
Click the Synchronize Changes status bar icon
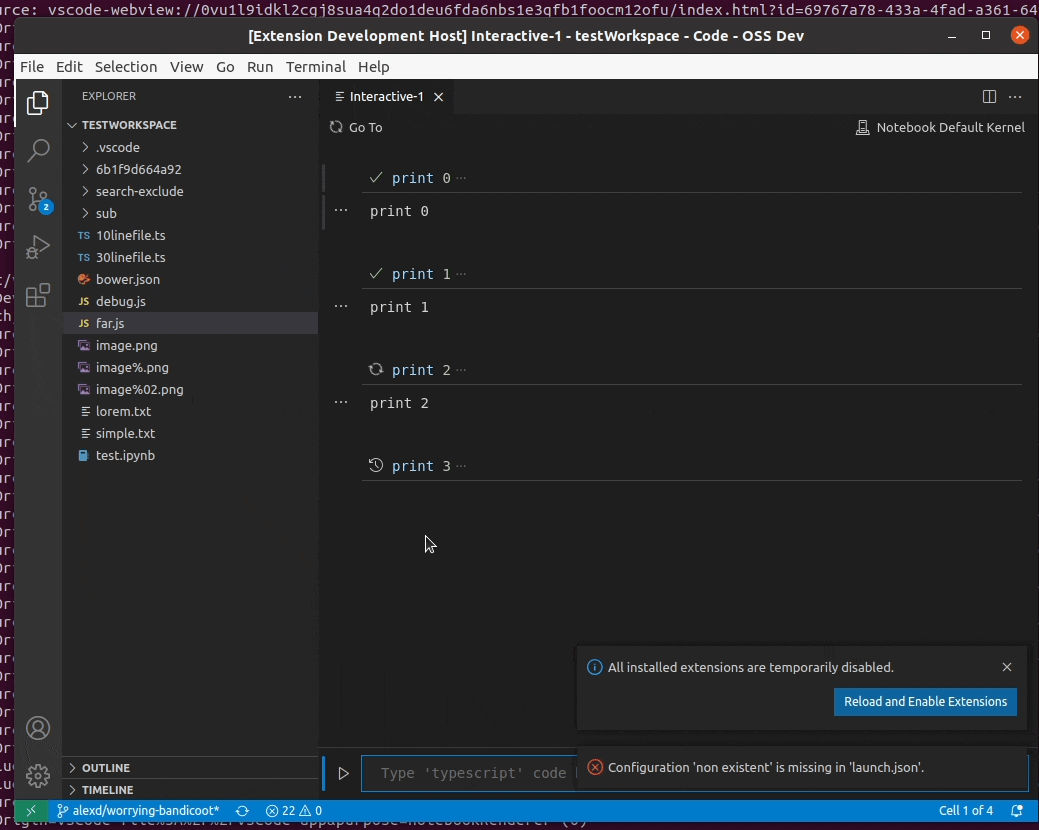[x=243, y=811]
